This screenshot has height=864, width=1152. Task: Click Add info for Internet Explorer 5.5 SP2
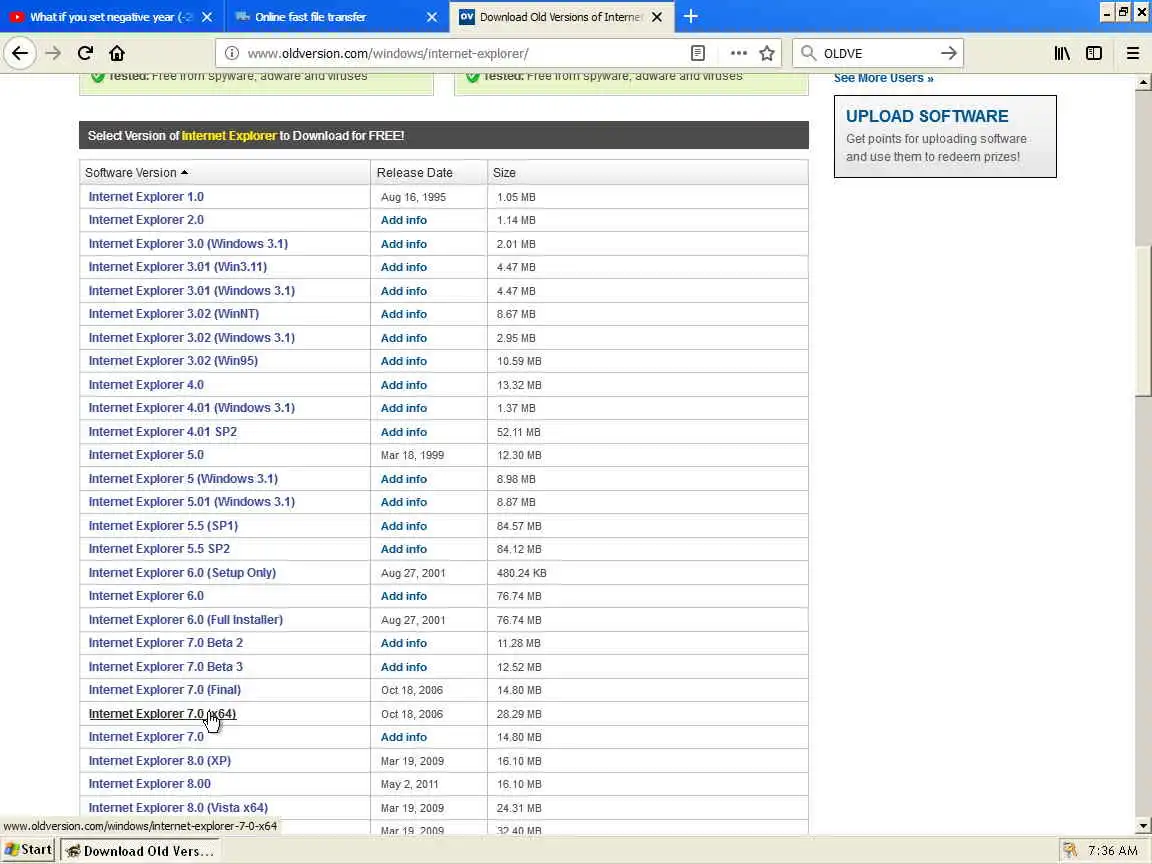coord(403,549)
